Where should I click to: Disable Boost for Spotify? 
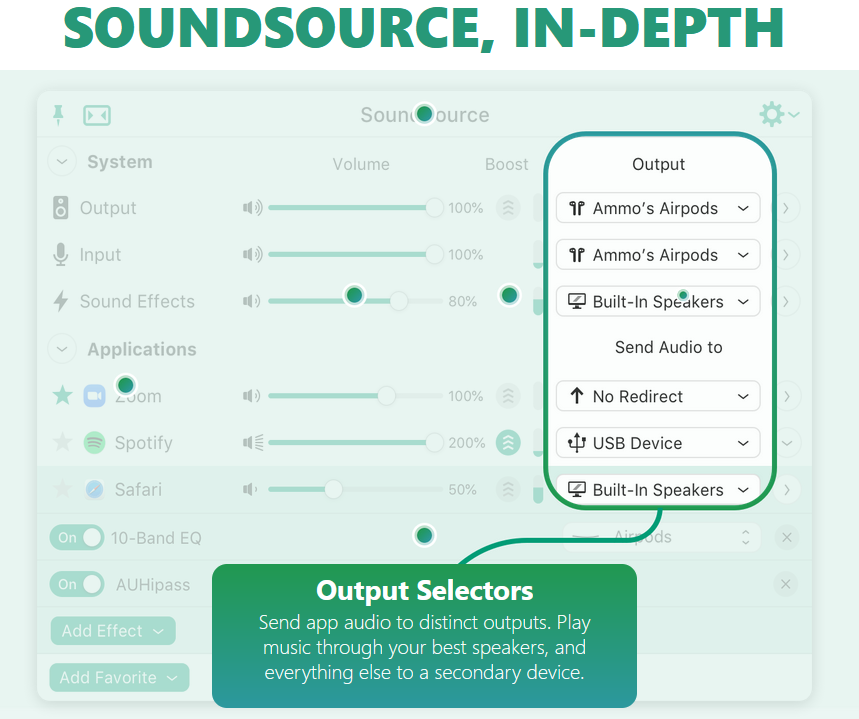click(x=508, y=442)
